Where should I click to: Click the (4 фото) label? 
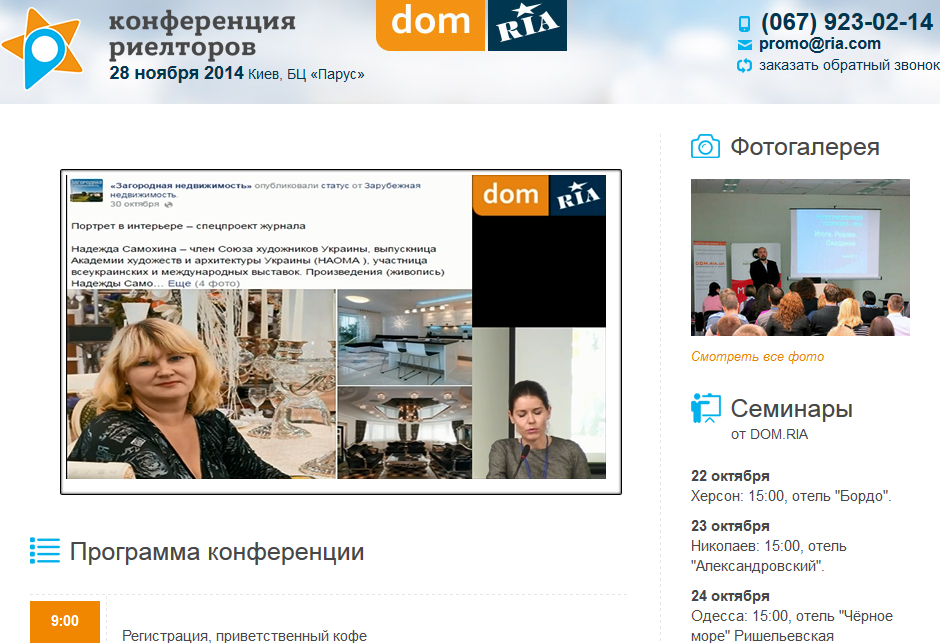pos(217,283)
